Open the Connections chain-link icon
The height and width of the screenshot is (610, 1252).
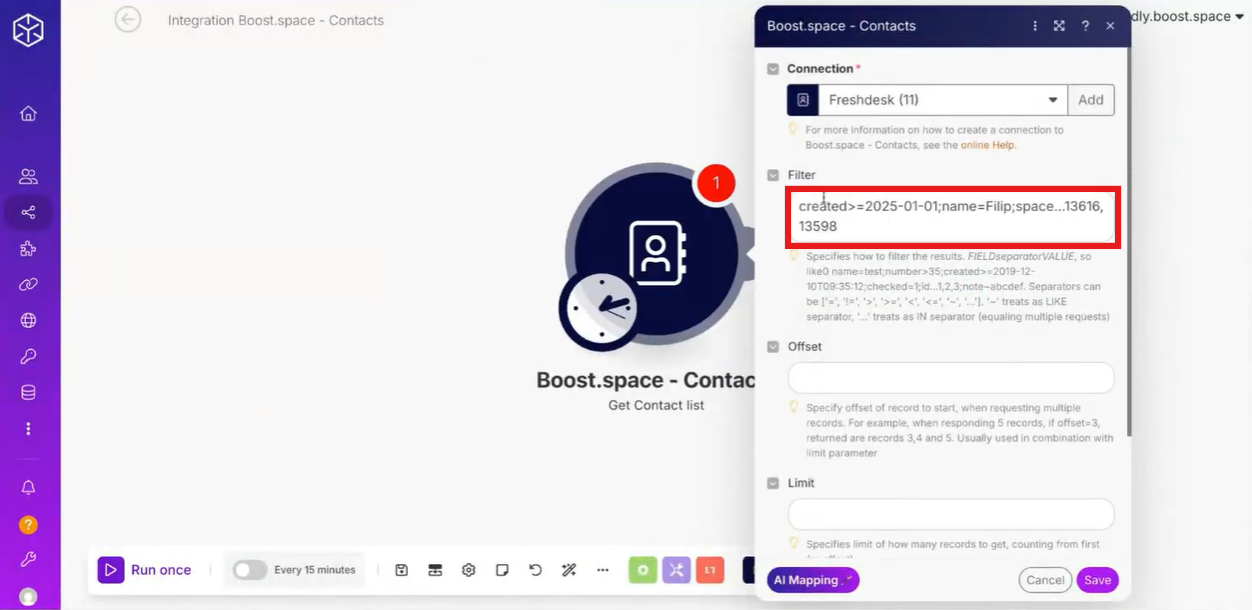pyautogui.click(x=28, y=285)
